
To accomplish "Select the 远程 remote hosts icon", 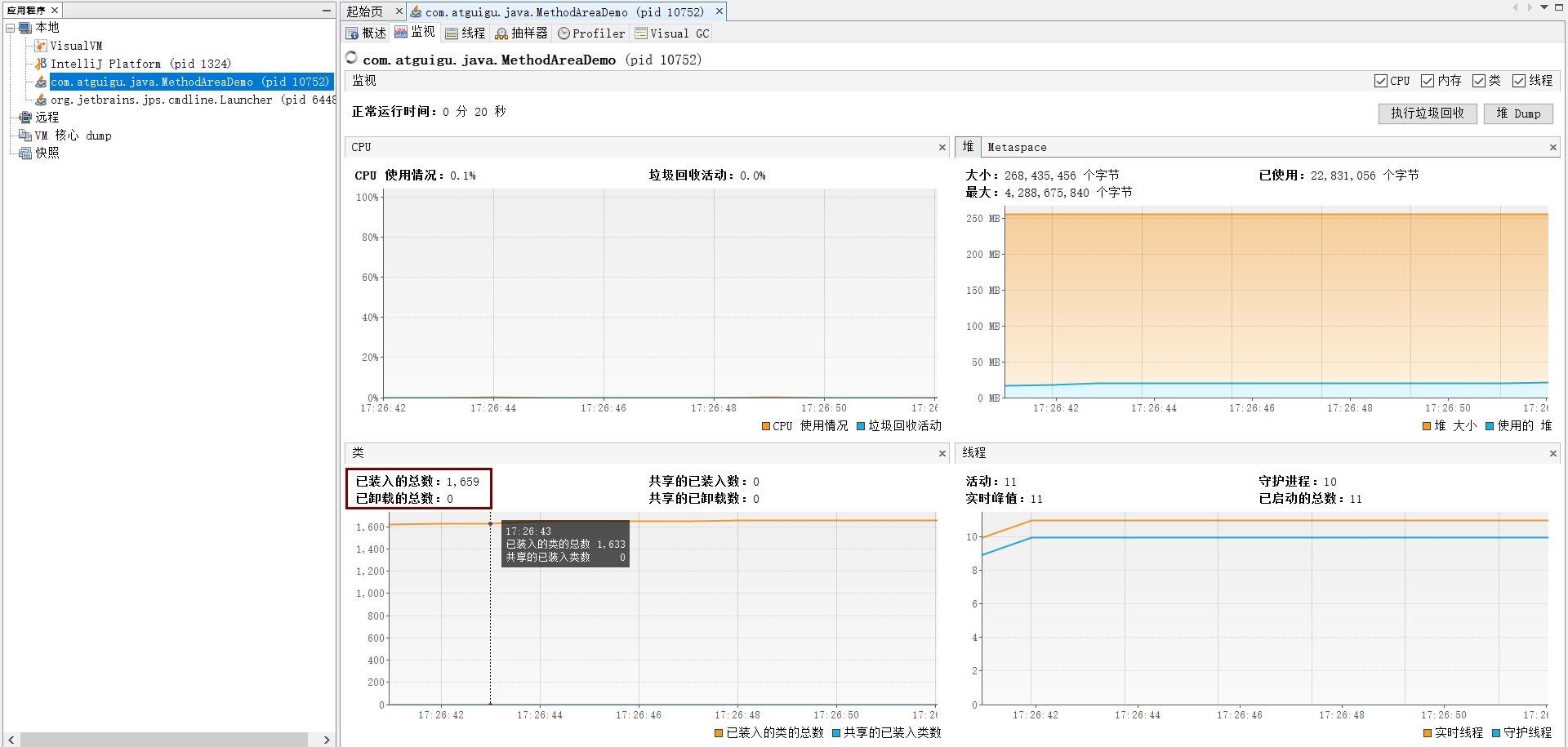I will pyautogui.click(x=25, y=118).
